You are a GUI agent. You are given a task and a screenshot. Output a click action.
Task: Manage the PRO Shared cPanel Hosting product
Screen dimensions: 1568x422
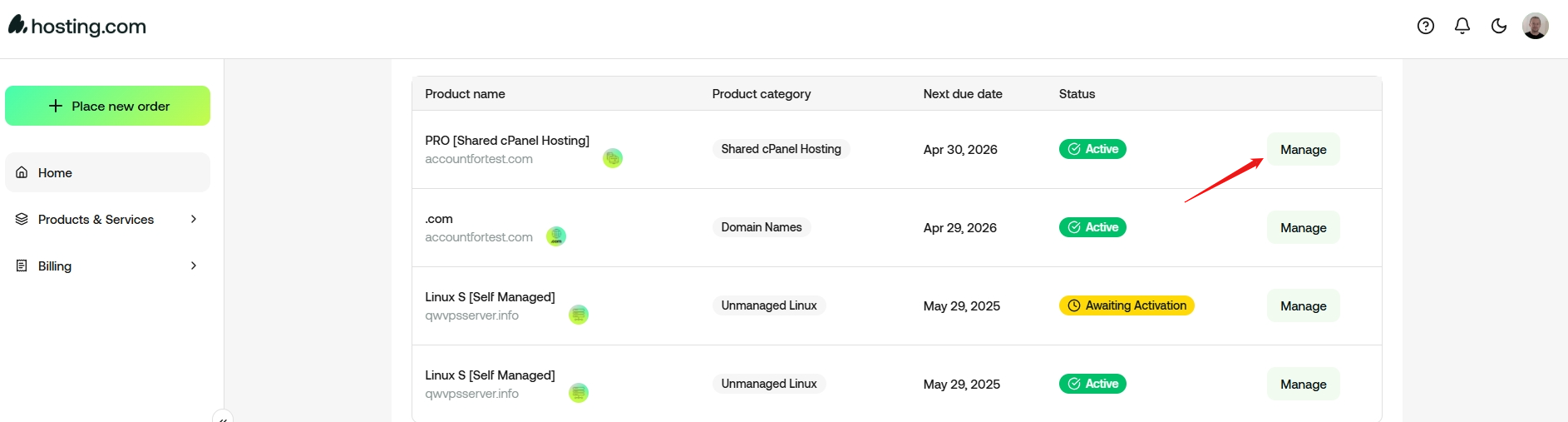[1303, 149]
